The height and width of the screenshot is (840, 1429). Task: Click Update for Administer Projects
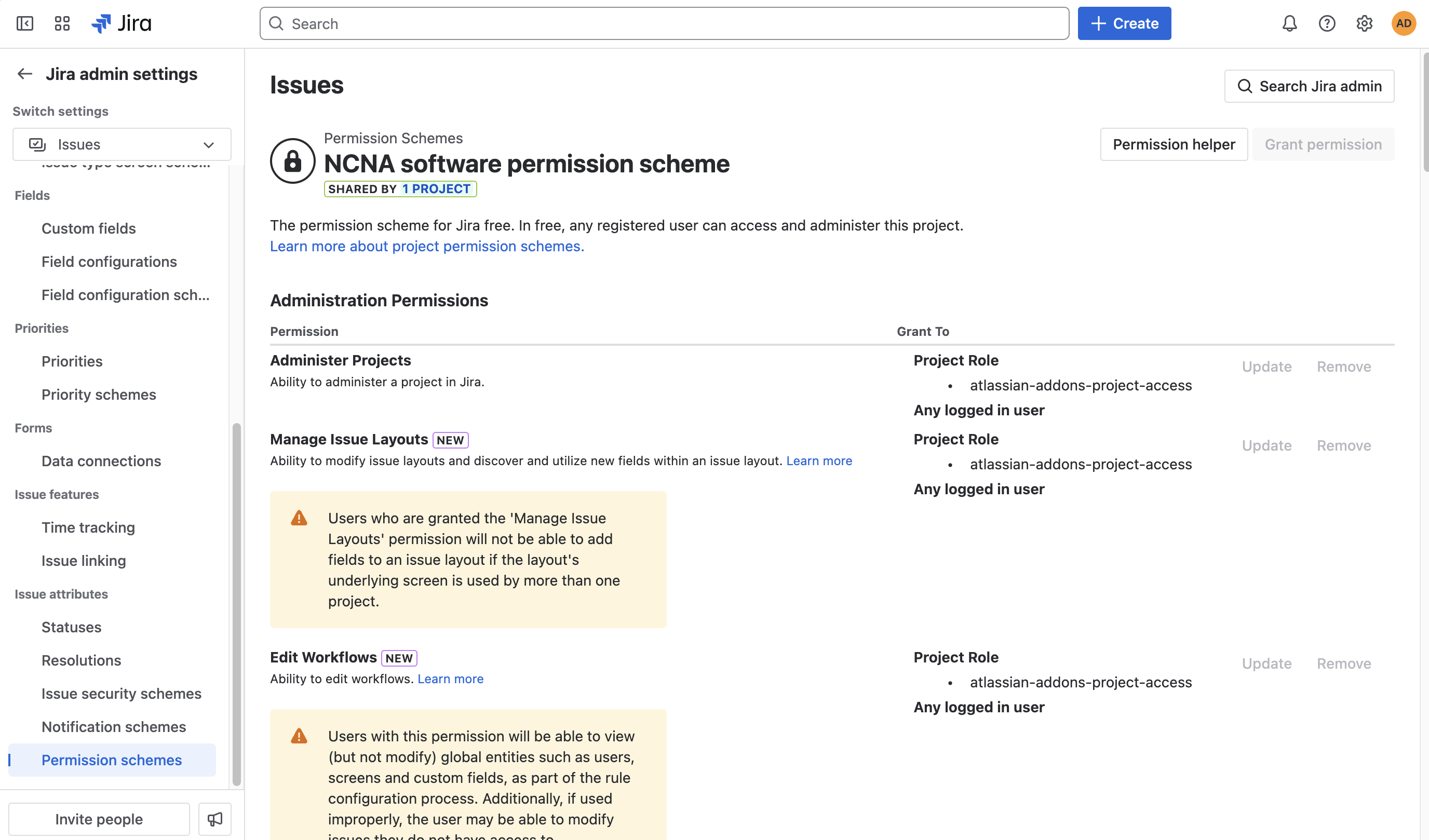tap(1267, 367)
